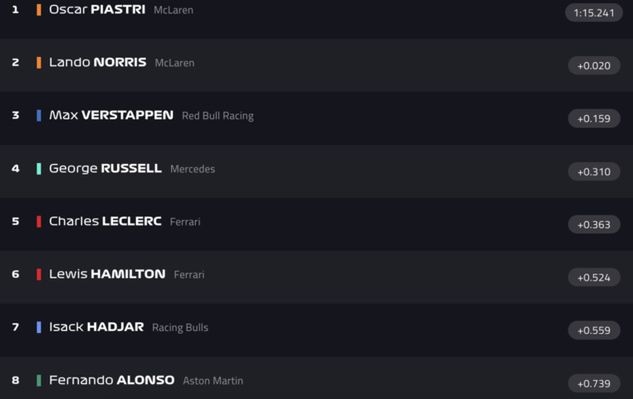The height and width of the screenshot is (399, 633).
Task: Select the +0.363 gap badge
Action: point(594,225)
